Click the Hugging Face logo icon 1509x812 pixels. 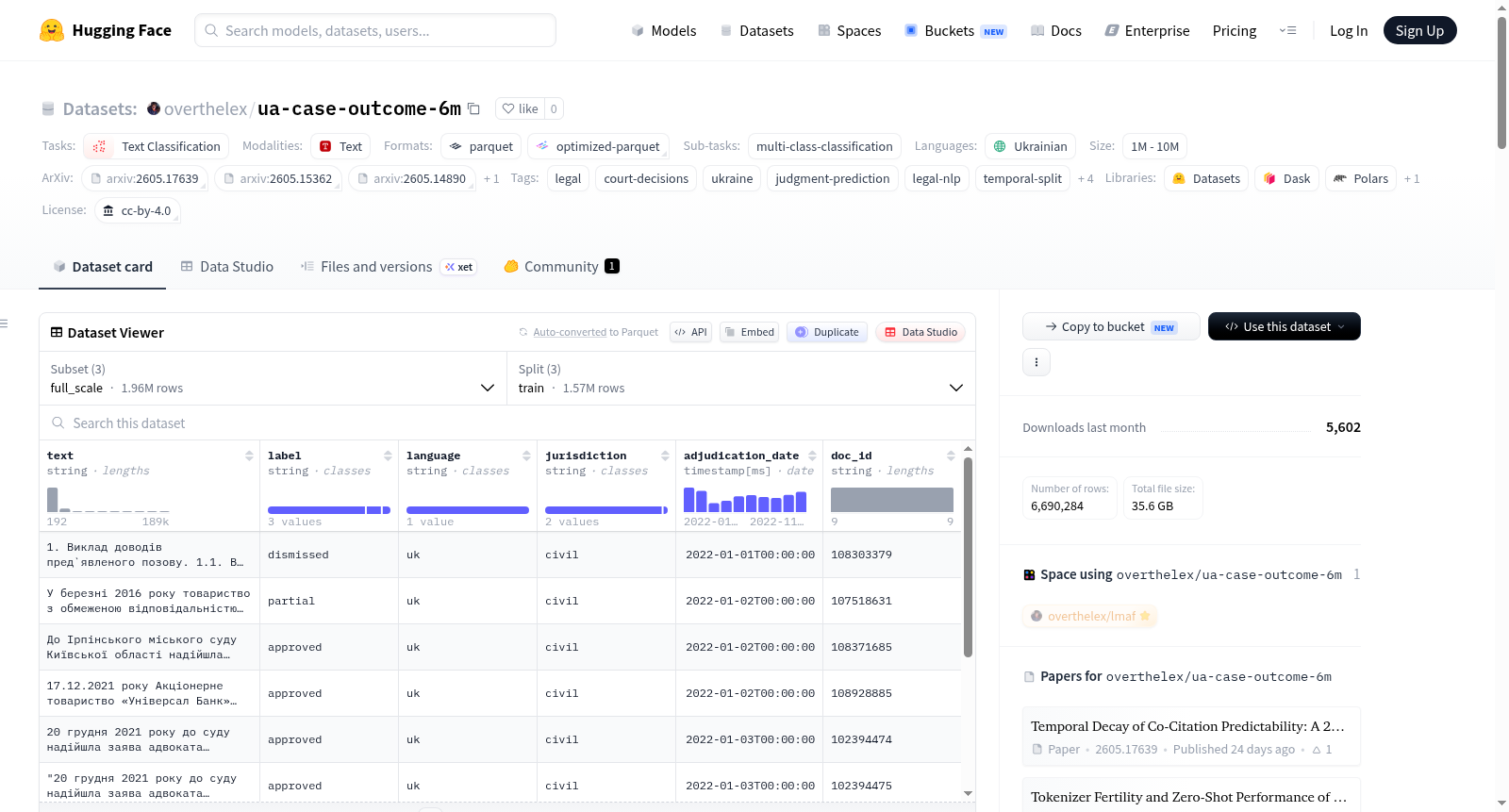52,30
